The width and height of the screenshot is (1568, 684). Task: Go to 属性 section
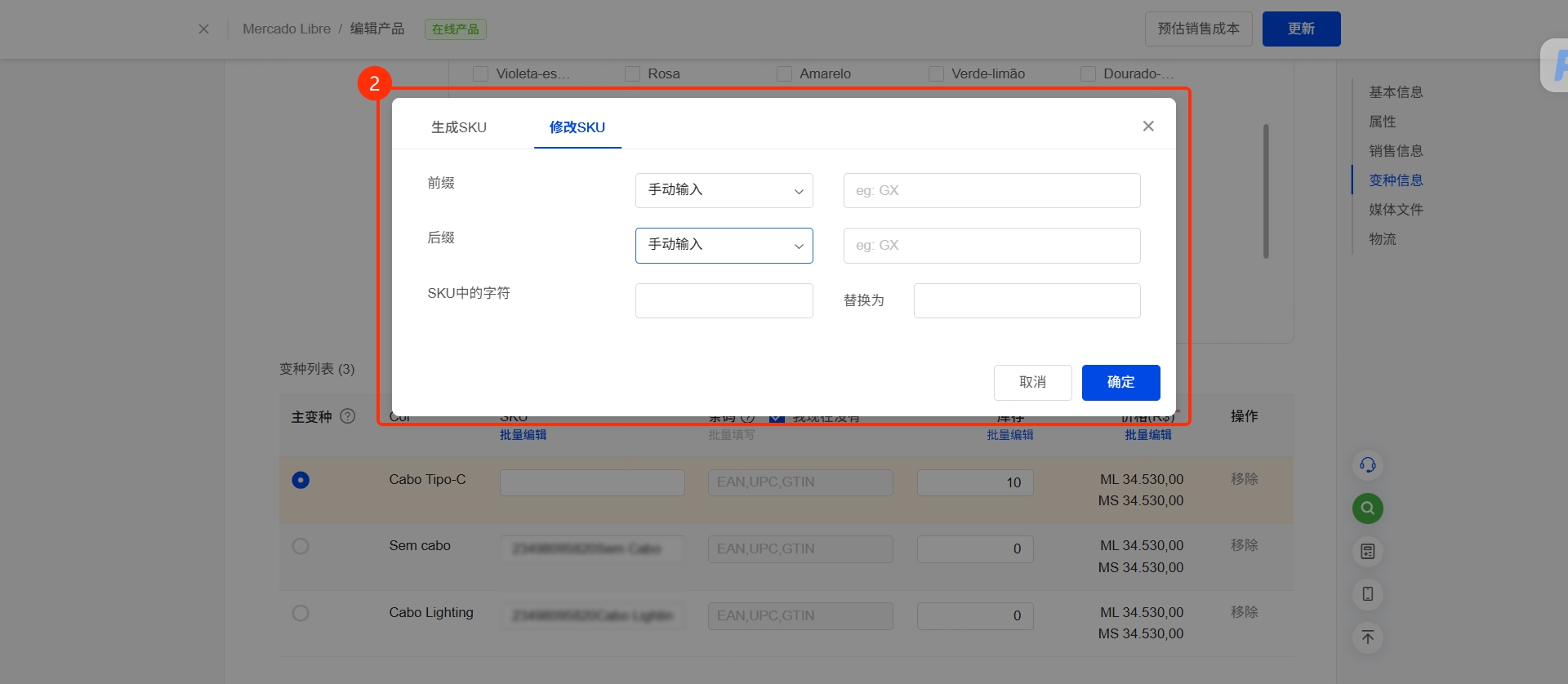[1383, 122]
